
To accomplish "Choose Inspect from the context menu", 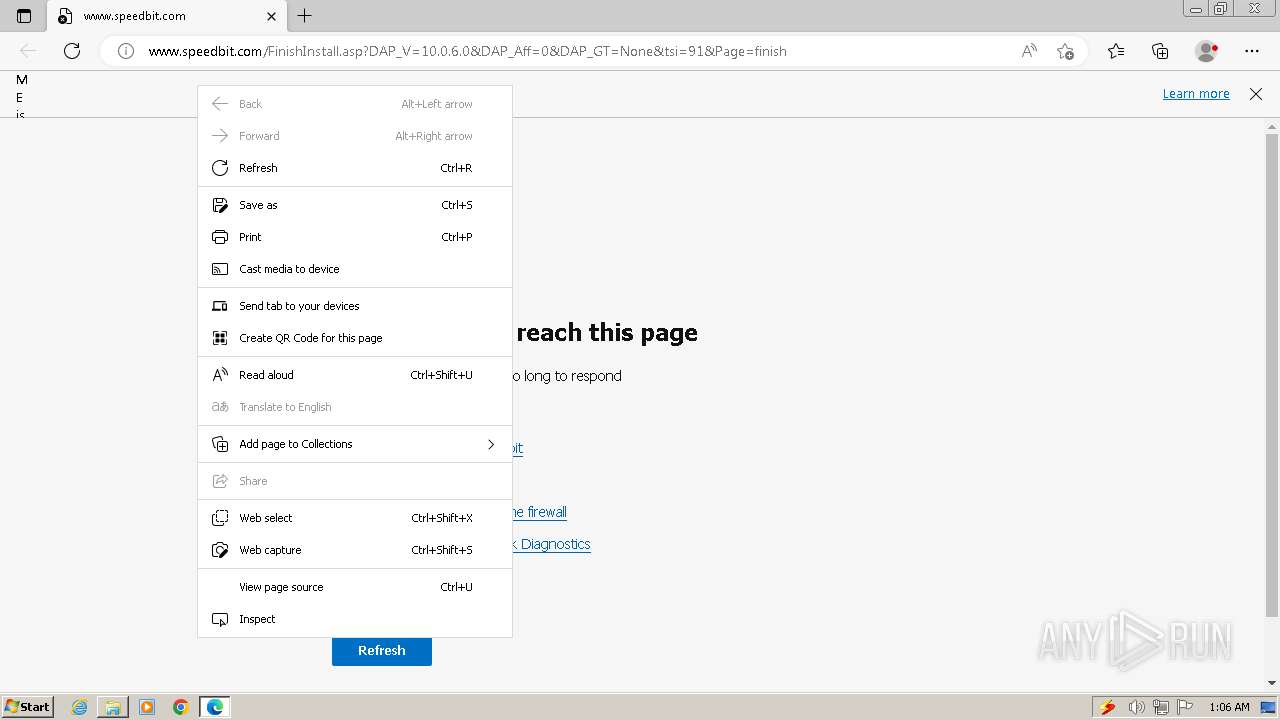I will pyautogui.click(x=355, y=619).
